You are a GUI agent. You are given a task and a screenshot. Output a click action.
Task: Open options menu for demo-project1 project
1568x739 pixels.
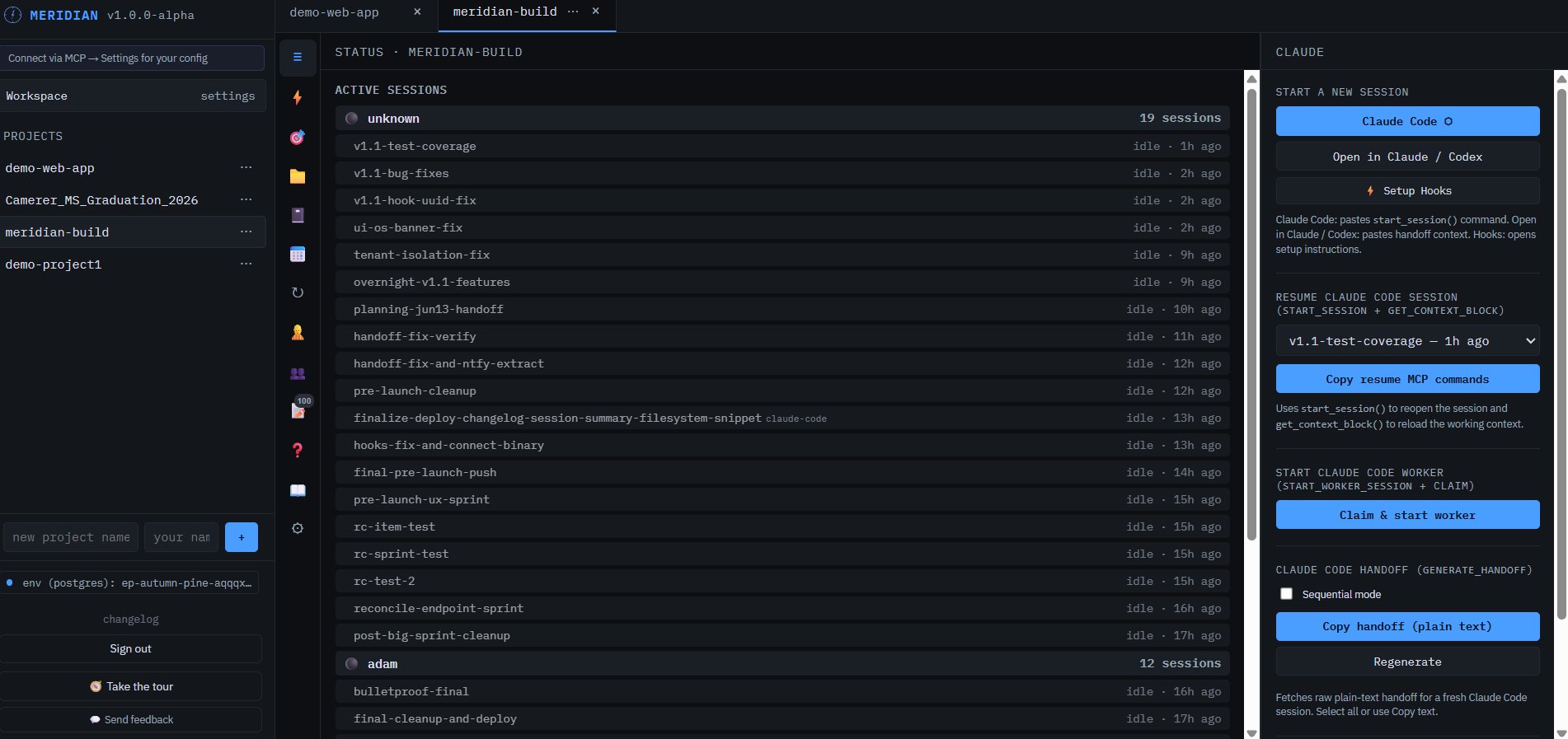point(246,264)
